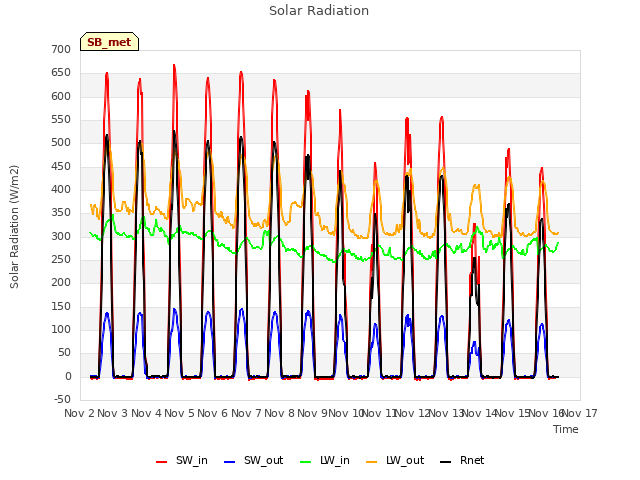
Task: Click the Solar Radiation (W/m2) y-axis label
Action: click(x=14, y=227)
